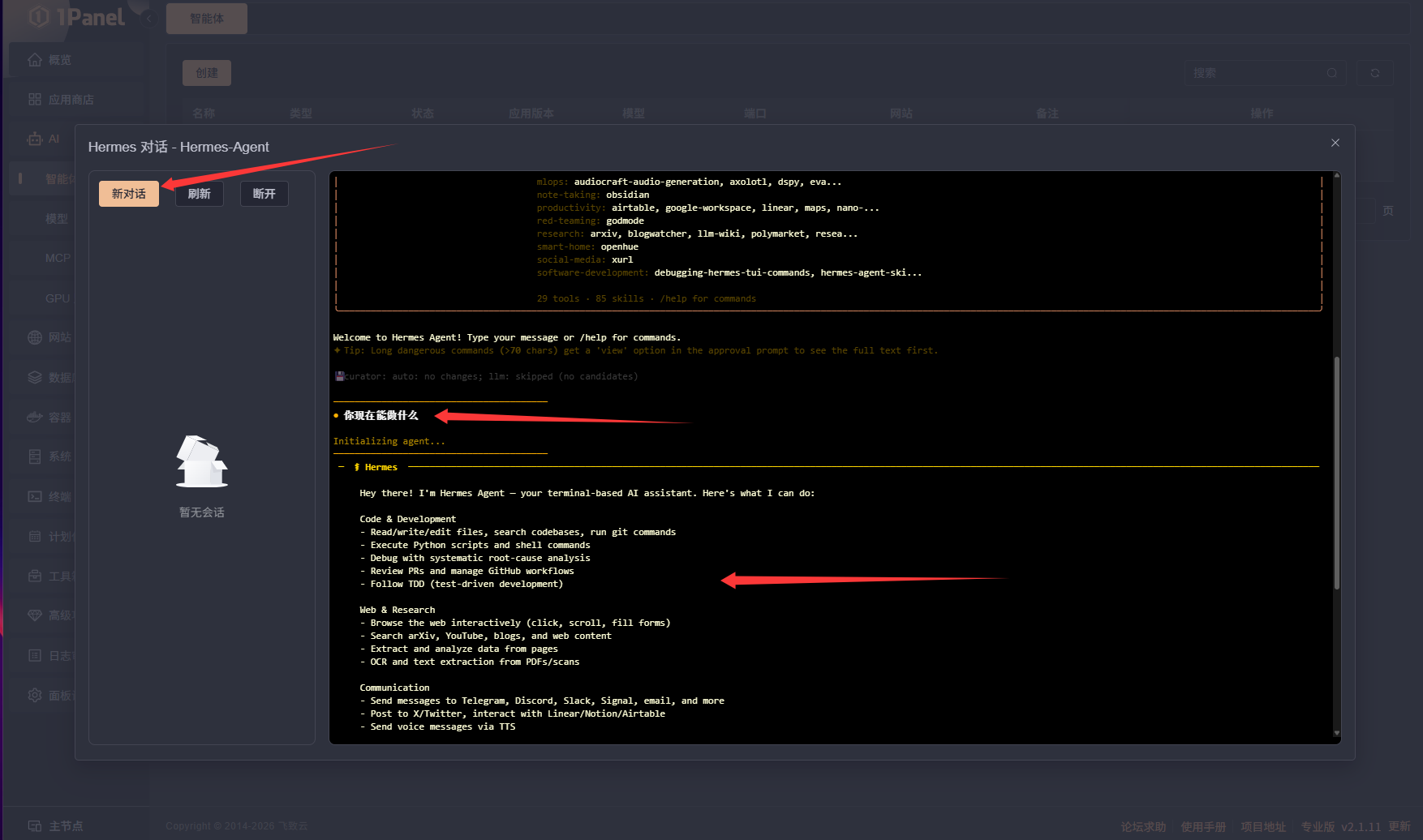
Task: Switch to the 智能体 tab at top
Action: [207, 19]
